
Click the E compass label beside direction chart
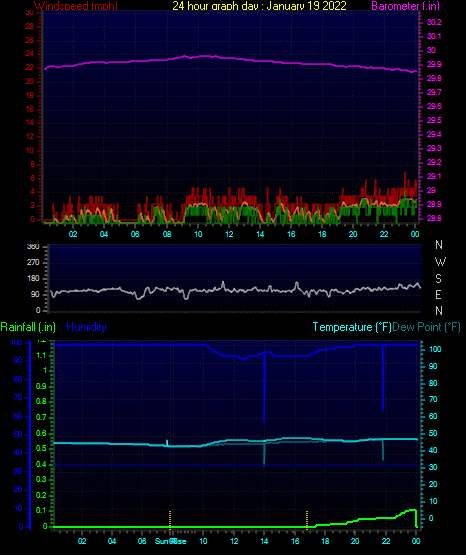click(438, 294)
